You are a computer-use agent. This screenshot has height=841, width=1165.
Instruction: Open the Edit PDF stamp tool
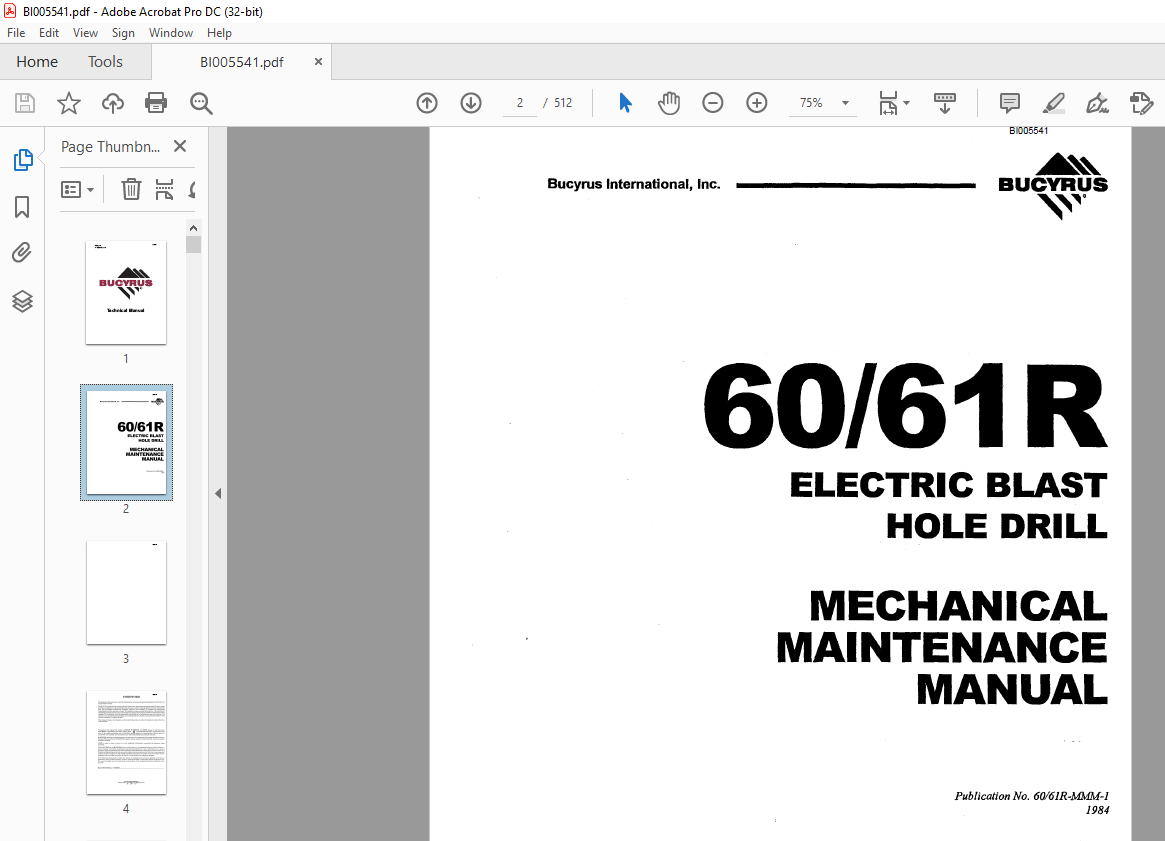tap(1141, 103)
